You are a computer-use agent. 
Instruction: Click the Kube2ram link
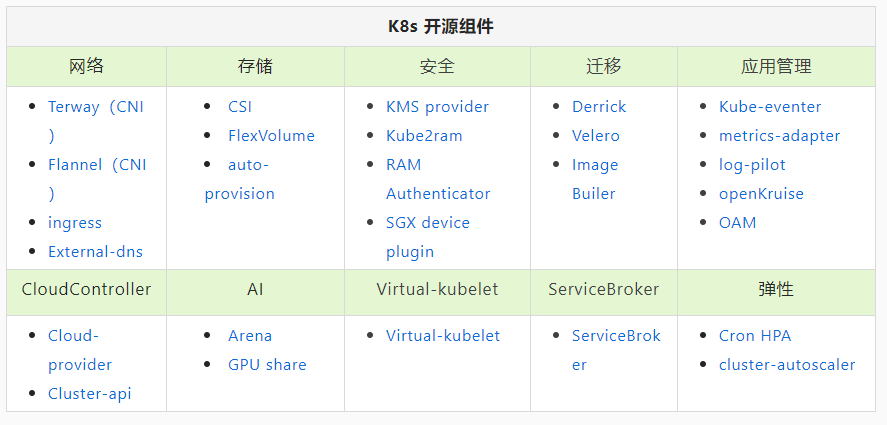pos(424,136)
